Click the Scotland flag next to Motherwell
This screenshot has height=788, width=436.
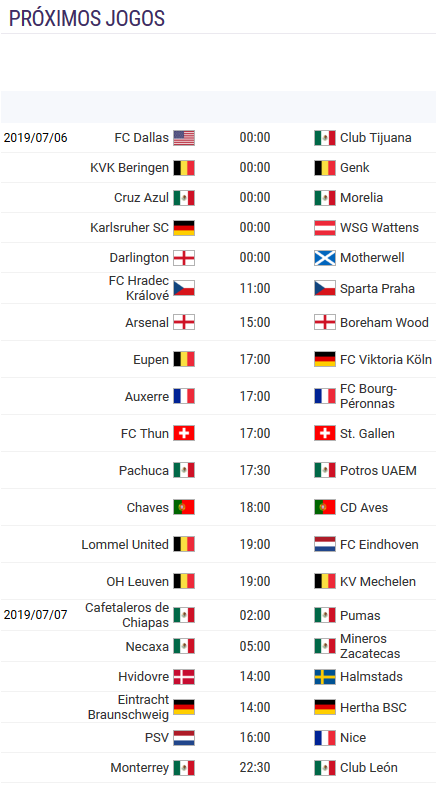pos(324,258)
